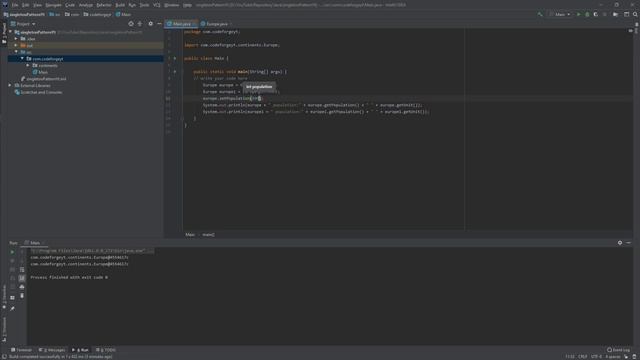Open the VCS menu

157,5
